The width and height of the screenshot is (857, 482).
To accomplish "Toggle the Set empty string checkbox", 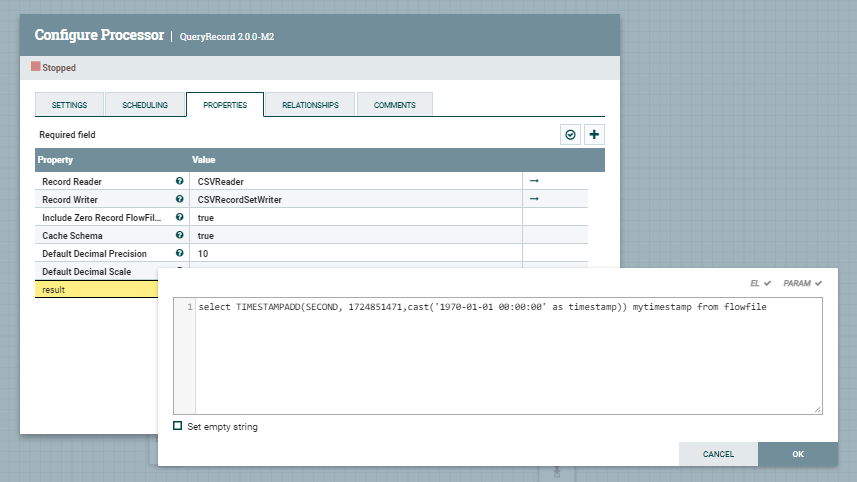I will [178, 426].
